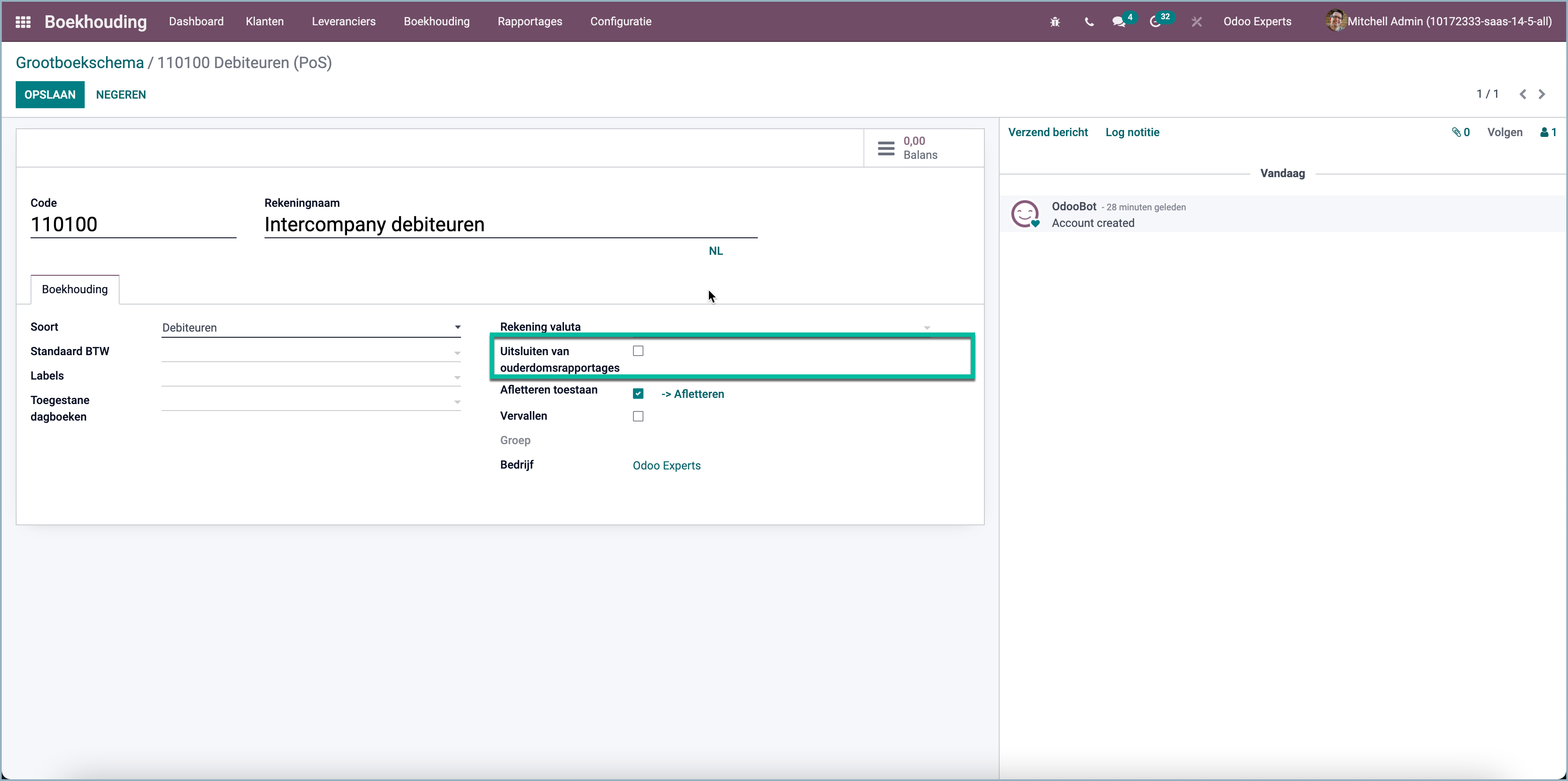Open the Rapportages menu

(x=530, y=22)
